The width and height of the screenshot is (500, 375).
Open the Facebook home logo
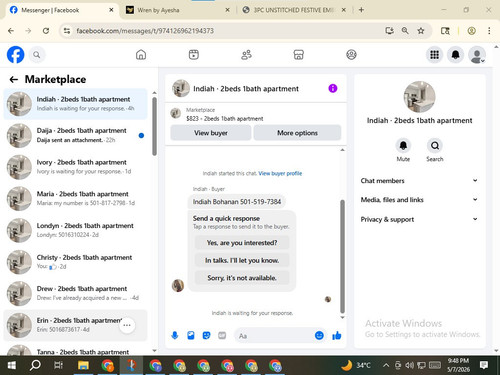(15, 55)
